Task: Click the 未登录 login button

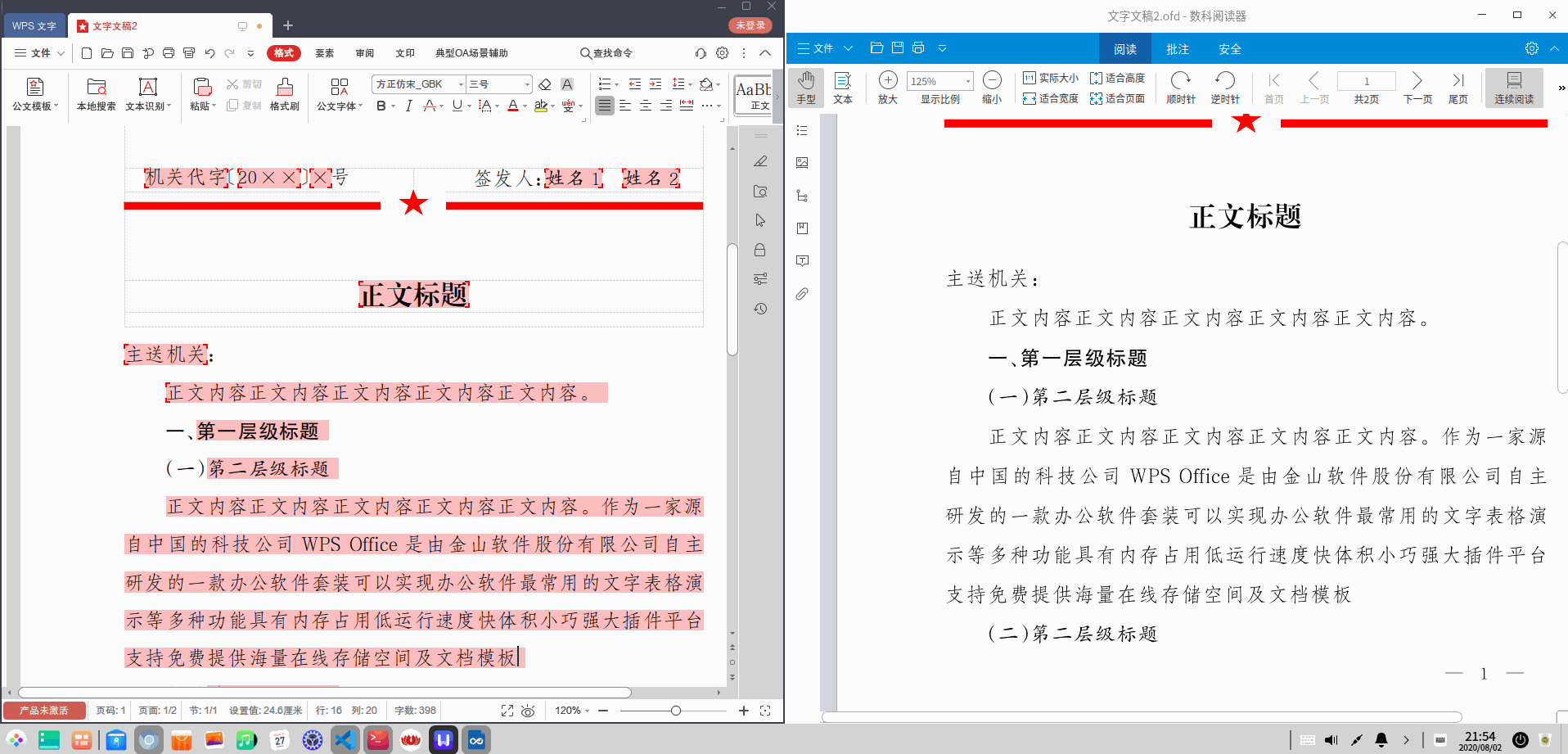Action: (749, 25)
